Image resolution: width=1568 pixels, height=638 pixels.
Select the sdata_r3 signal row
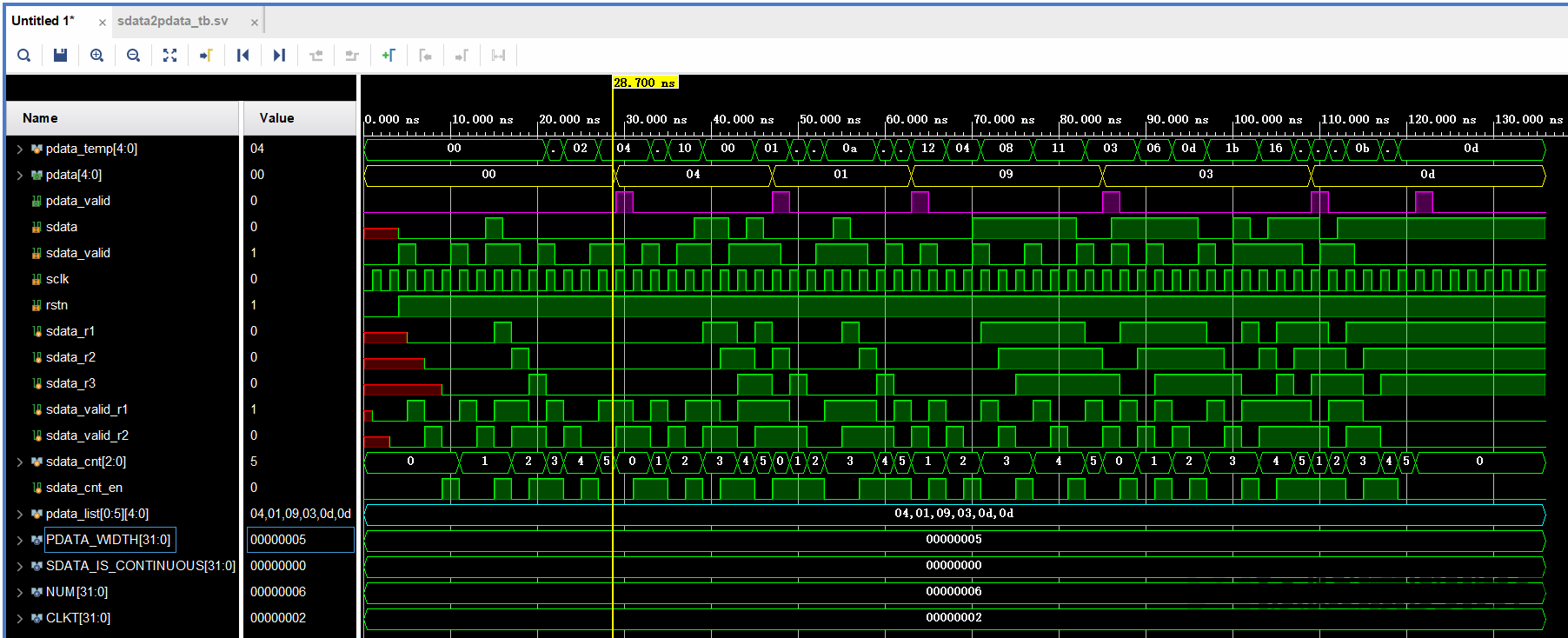pyautogui.click(x=123, y=383)
